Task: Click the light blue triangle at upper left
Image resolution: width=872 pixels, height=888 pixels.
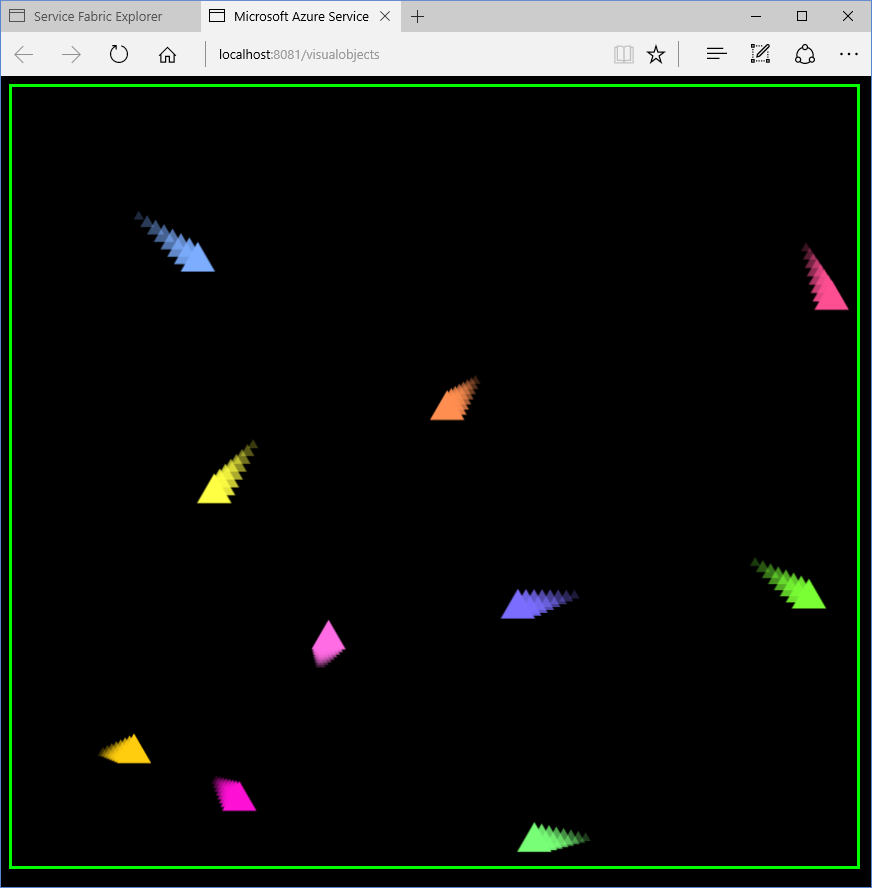Action: [196, 259]
